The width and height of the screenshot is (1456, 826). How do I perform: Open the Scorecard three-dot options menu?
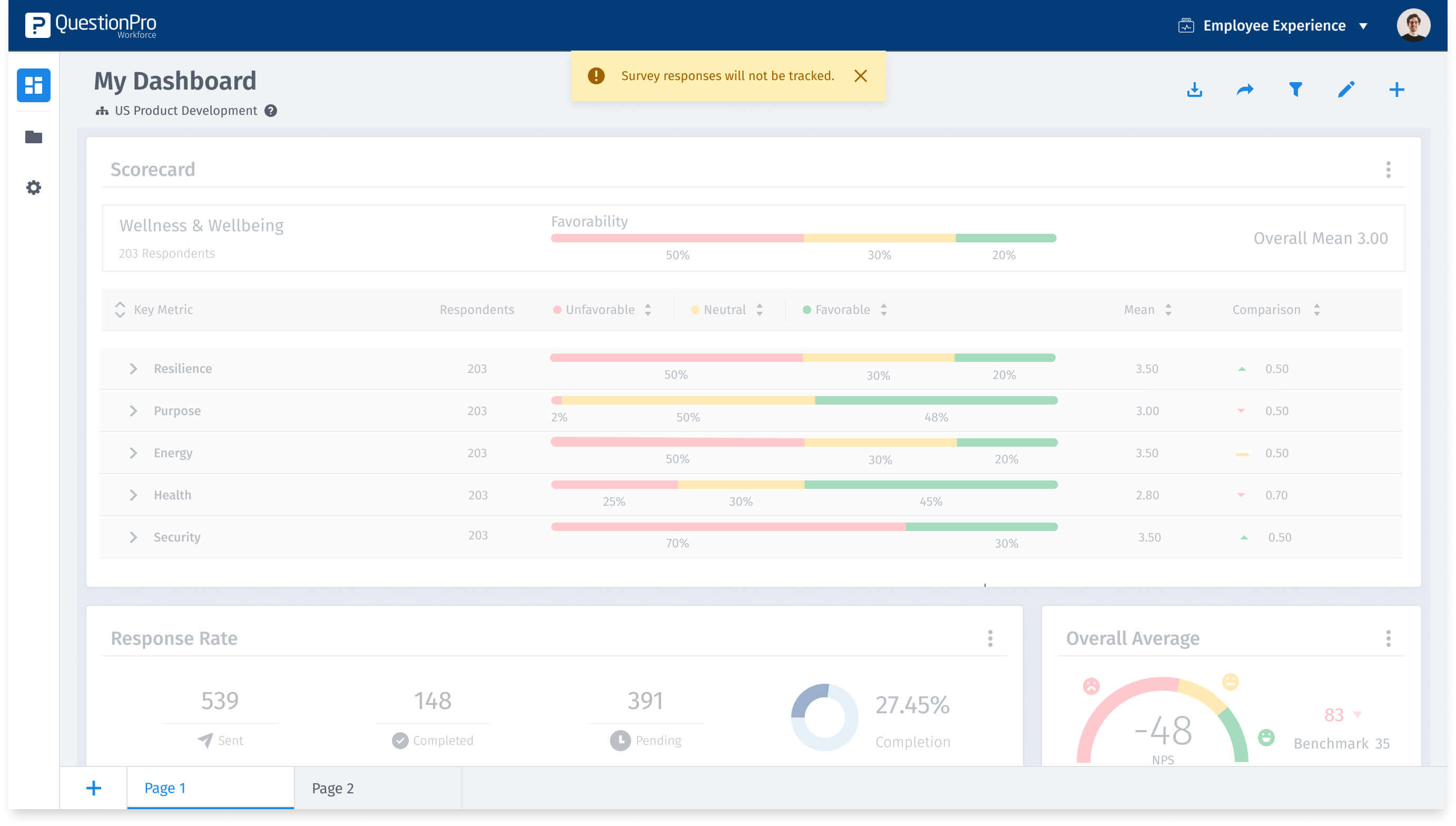tap(1388, 170)
